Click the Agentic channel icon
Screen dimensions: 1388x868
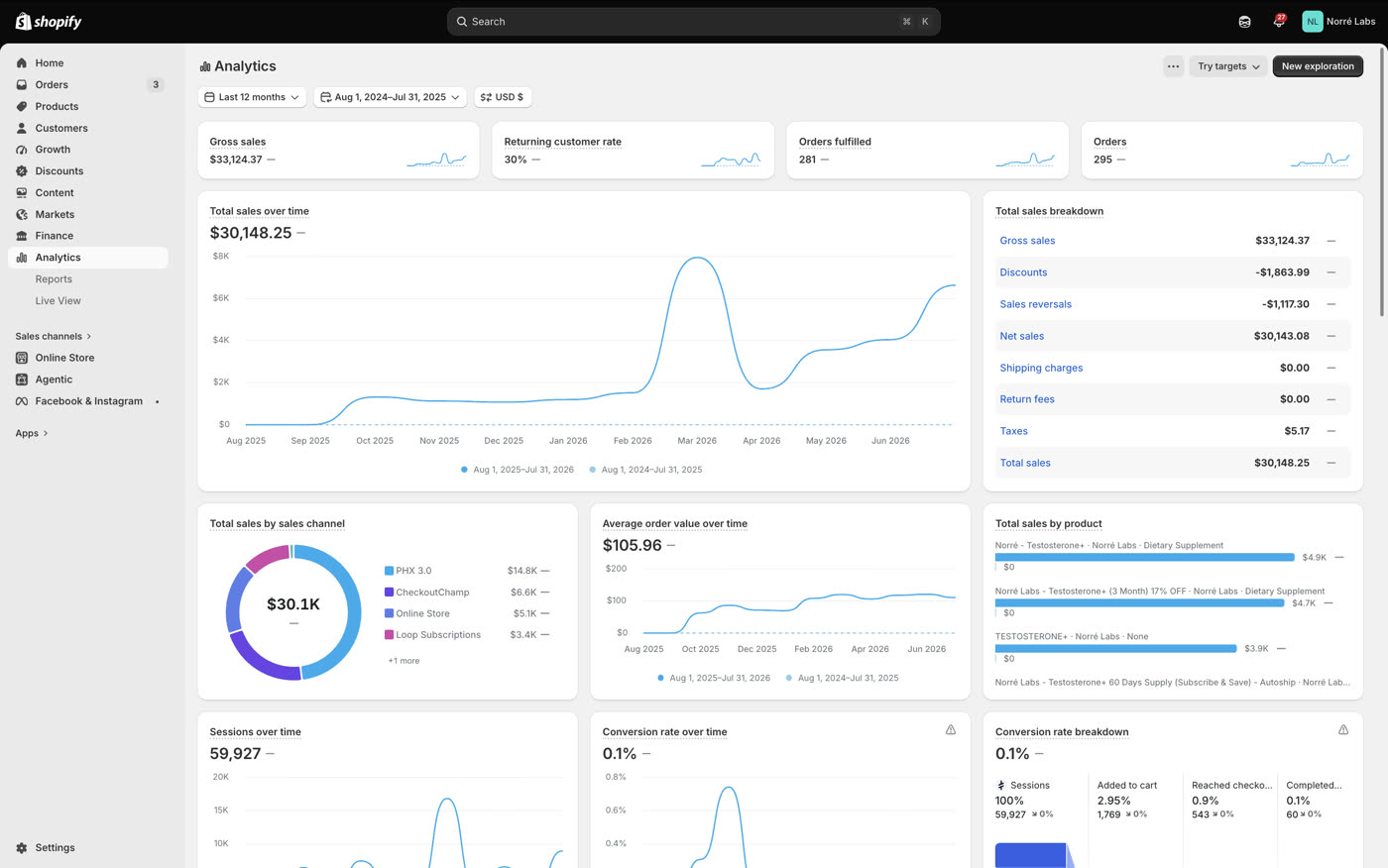coord(22,380)
